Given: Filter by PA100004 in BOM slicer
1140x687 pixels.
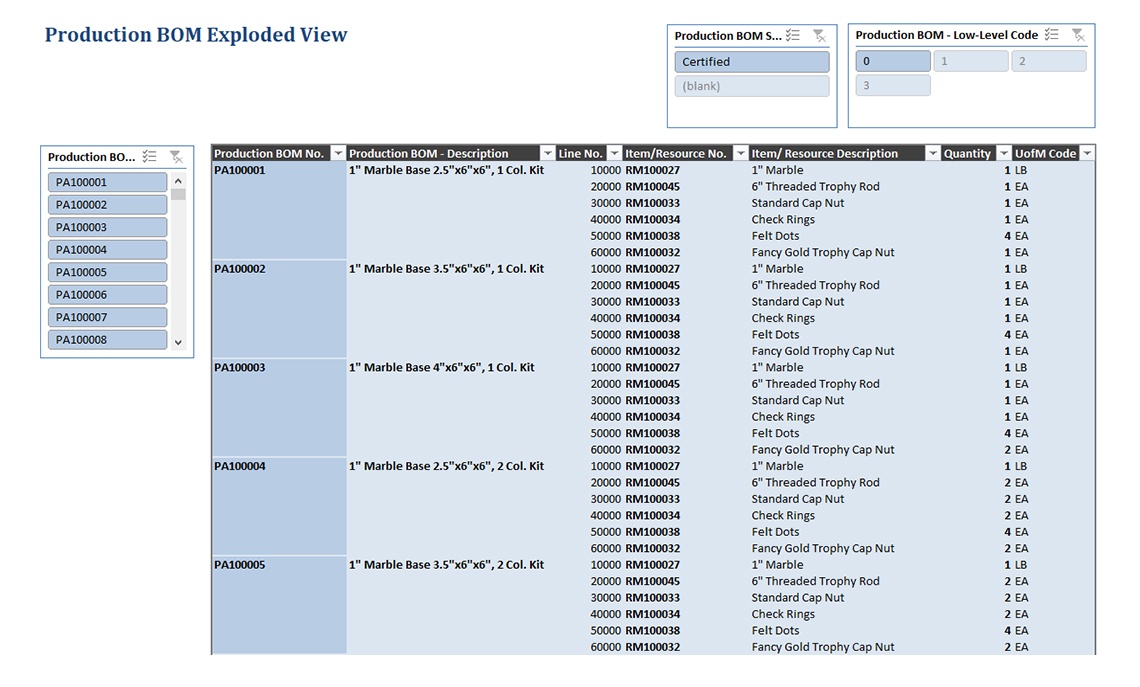Looking at the screenshot, I should pos(108,249).
